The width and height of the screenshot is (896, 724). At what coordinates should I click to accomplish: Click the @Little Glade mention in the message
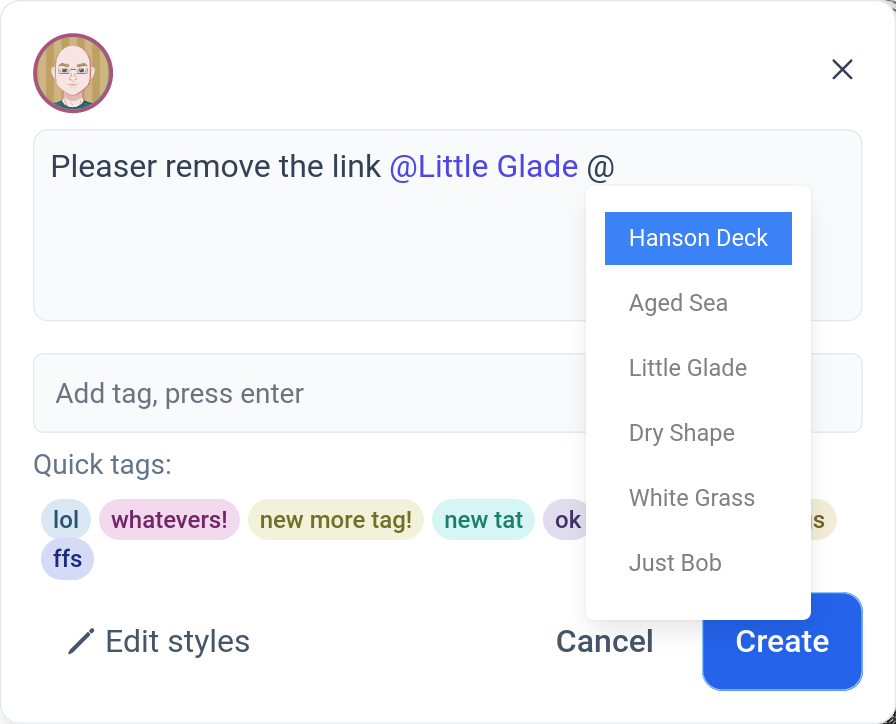click(483, 167)
